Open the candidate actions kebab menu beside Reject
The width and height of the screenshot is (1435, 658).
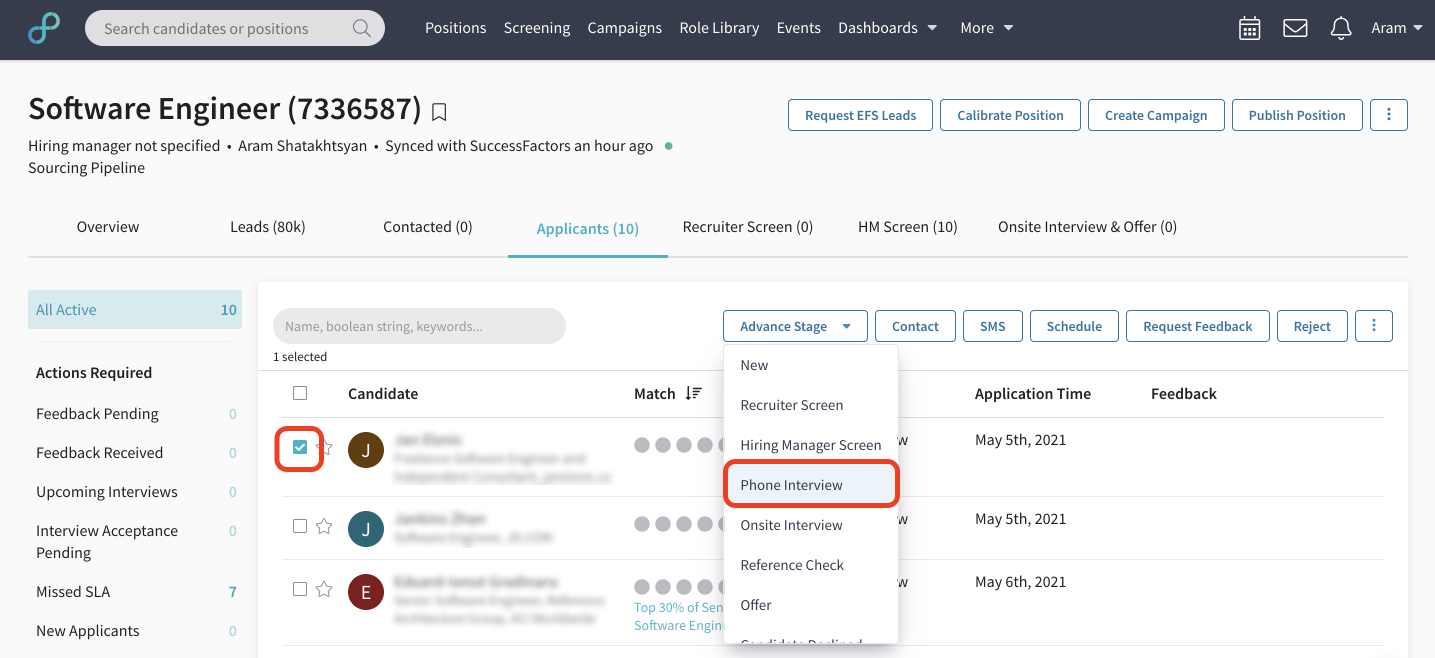(1374, 326)
